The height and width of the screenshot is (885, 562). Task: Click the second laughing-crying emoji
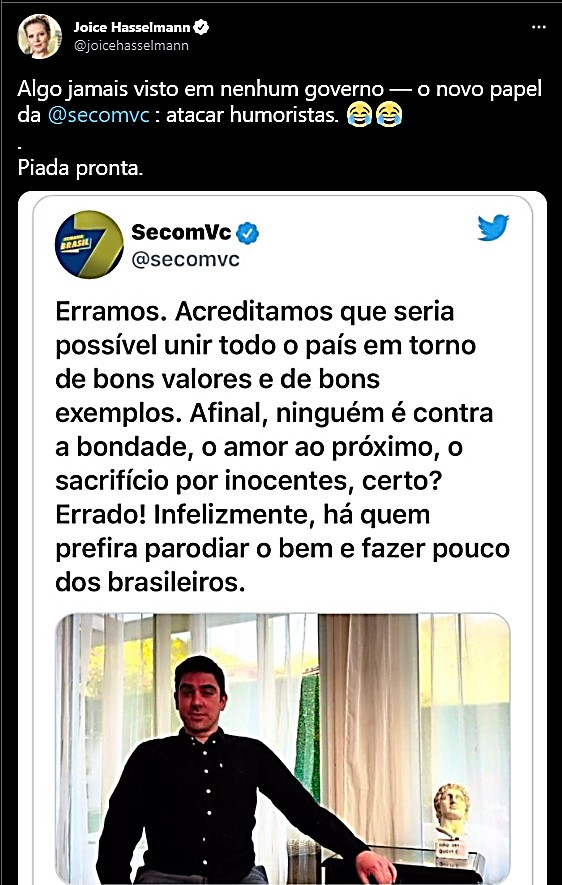[x=388, y=114]
